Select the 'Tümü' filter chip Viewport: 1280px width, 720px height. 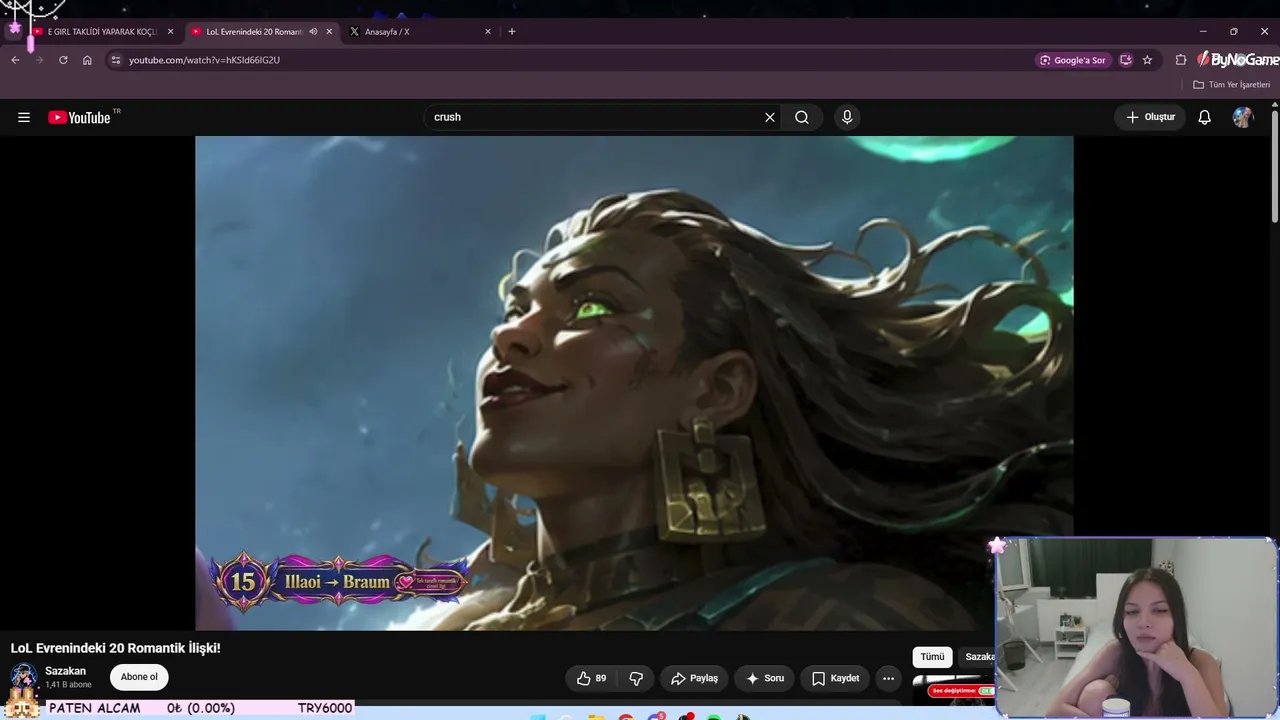coord(932,657)
